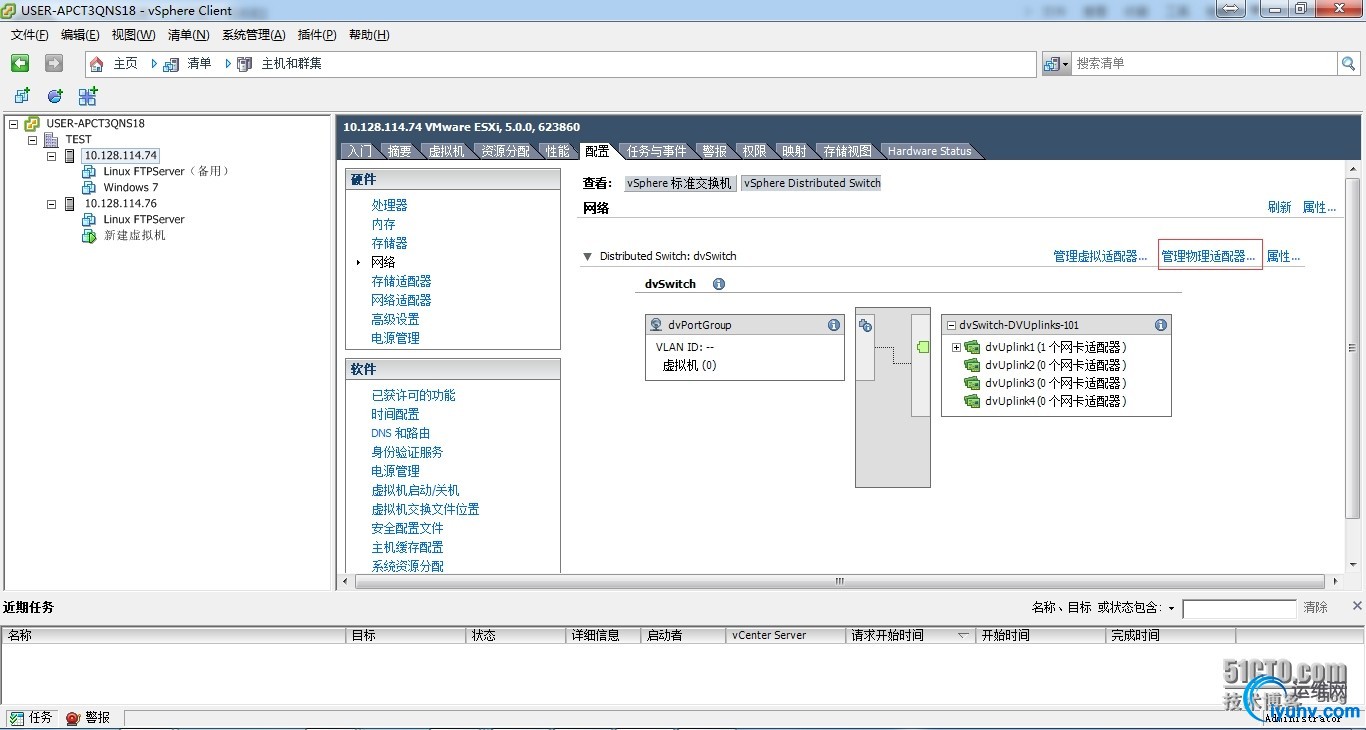
Task: Open the home icon in the breadcrumb bar
Action: [97, 64]
